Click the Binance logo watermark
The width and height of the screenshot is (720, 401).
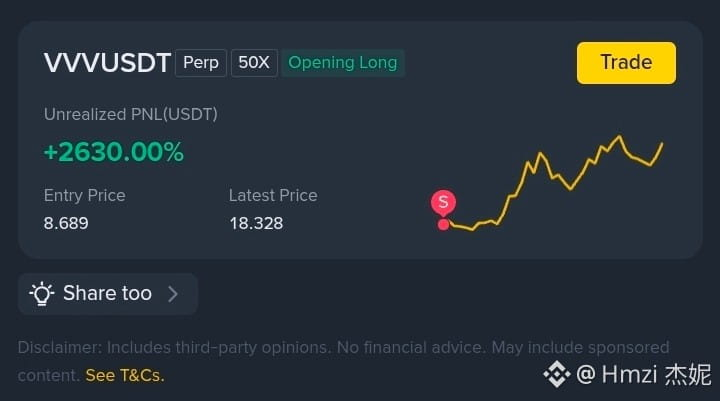(x=557, y=374)
